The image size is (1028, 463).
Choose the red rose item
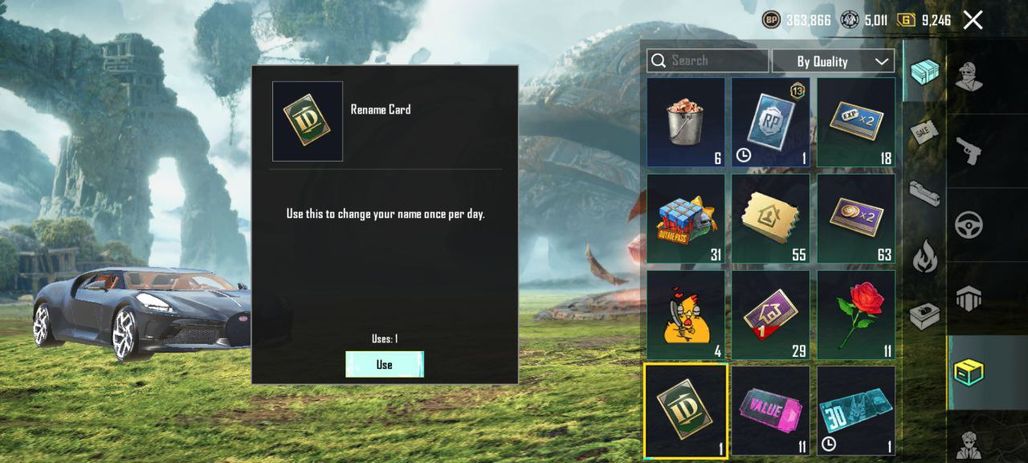[x=856, y=315]
